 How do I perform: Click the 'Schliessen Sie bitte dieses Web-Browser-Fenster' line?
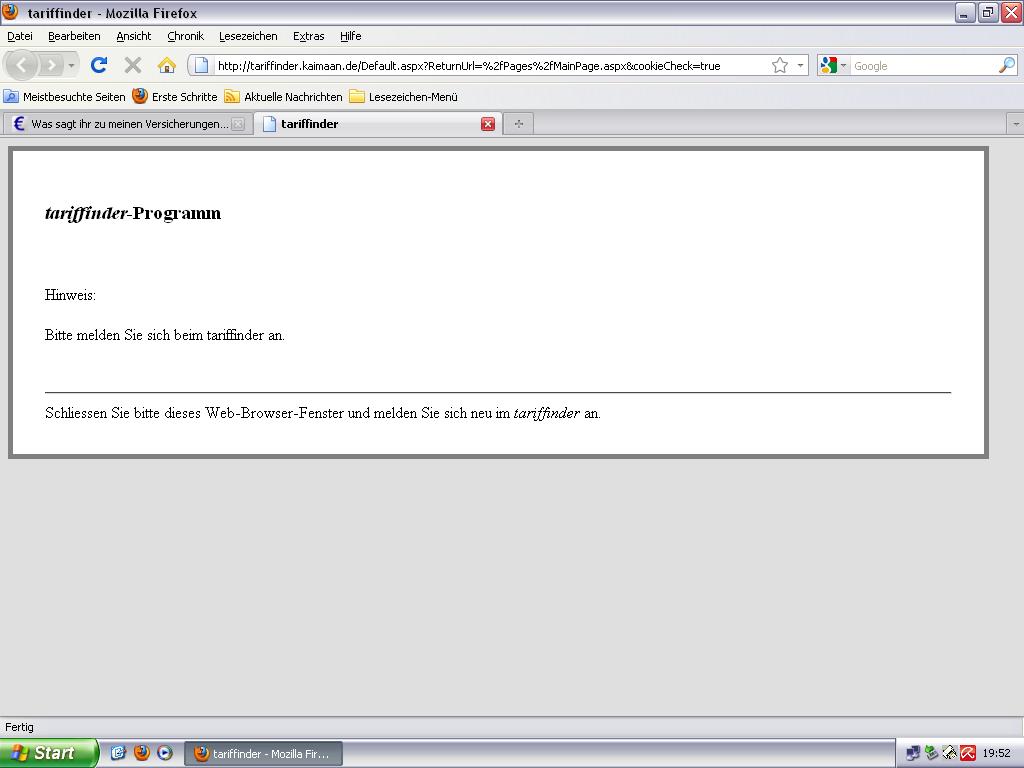323,413
